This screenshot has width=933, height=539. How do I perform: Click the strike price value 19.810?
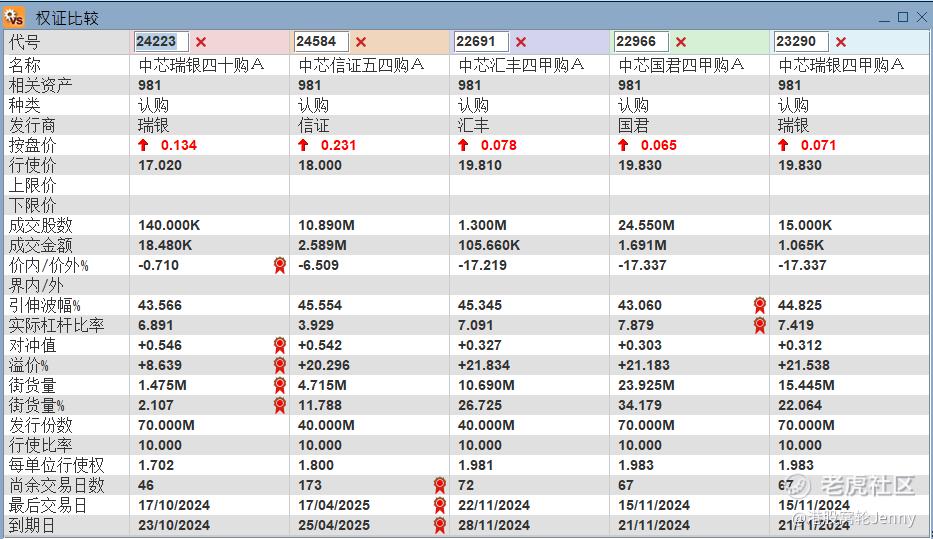tap(480, 165)
